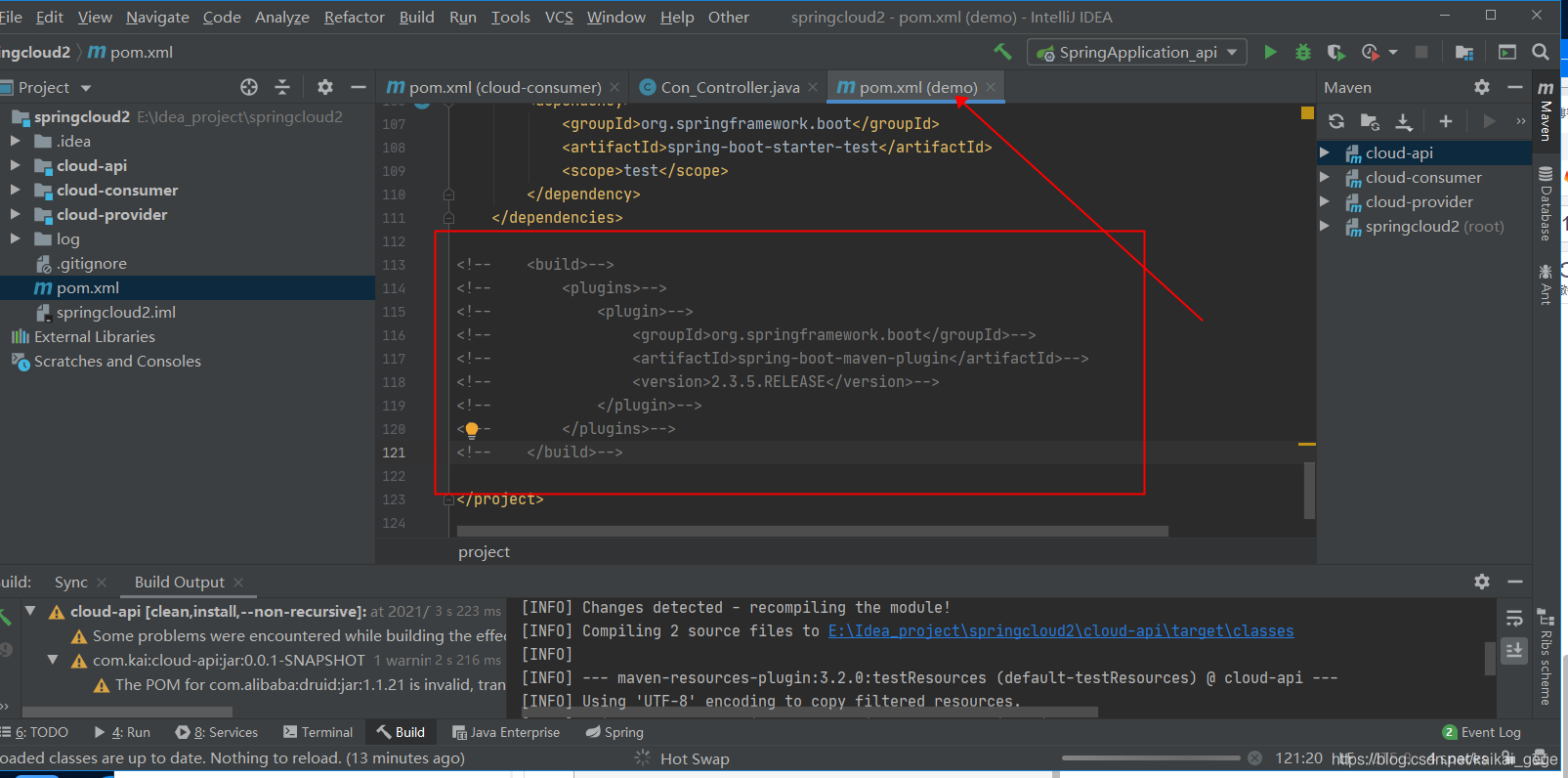The image size is (1568, 778).
Task: Click the project breadcrumb below editor
Action: (x=484, y=551)
